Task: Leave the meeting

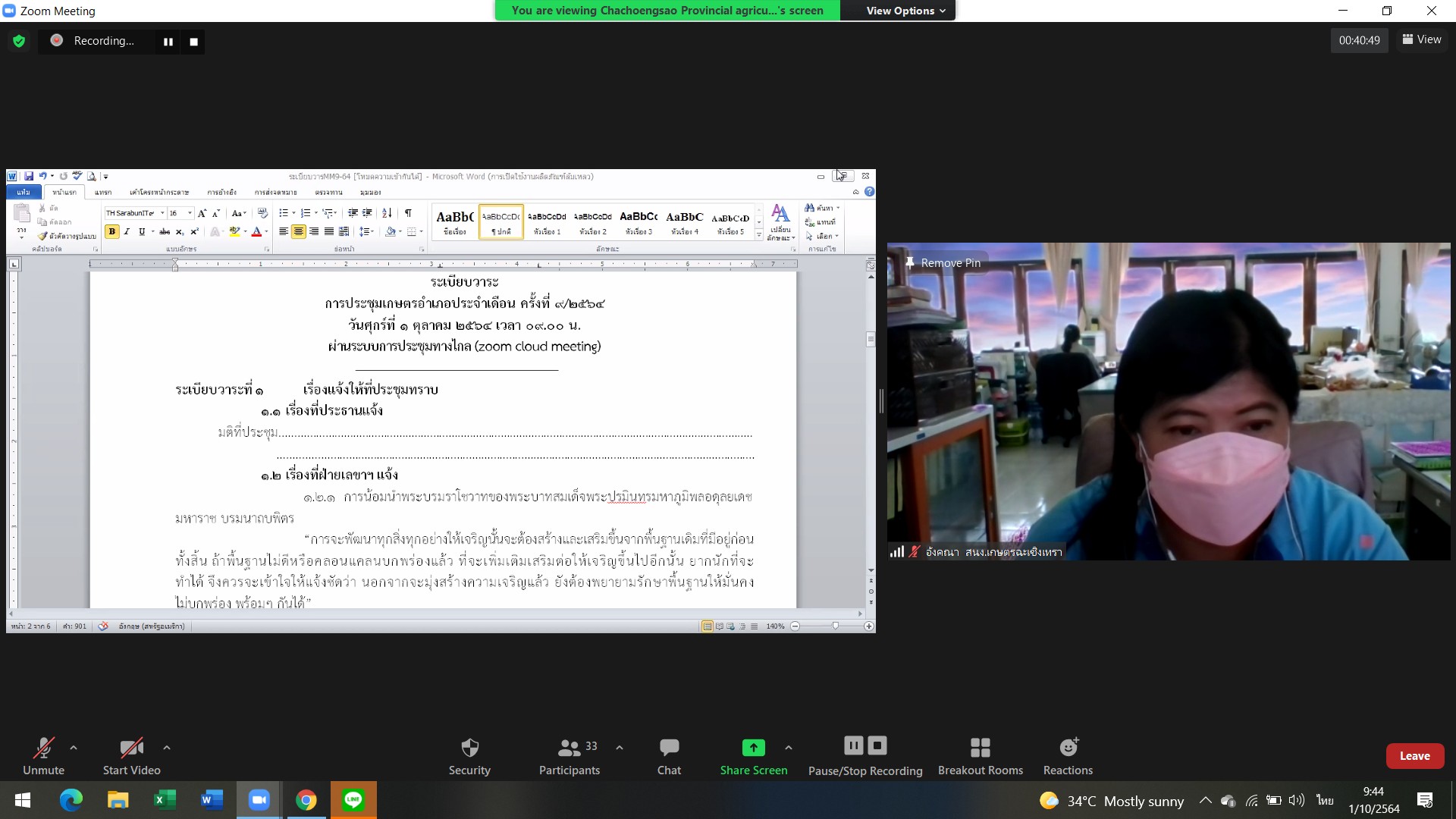Action: [x=1414, y=756]
